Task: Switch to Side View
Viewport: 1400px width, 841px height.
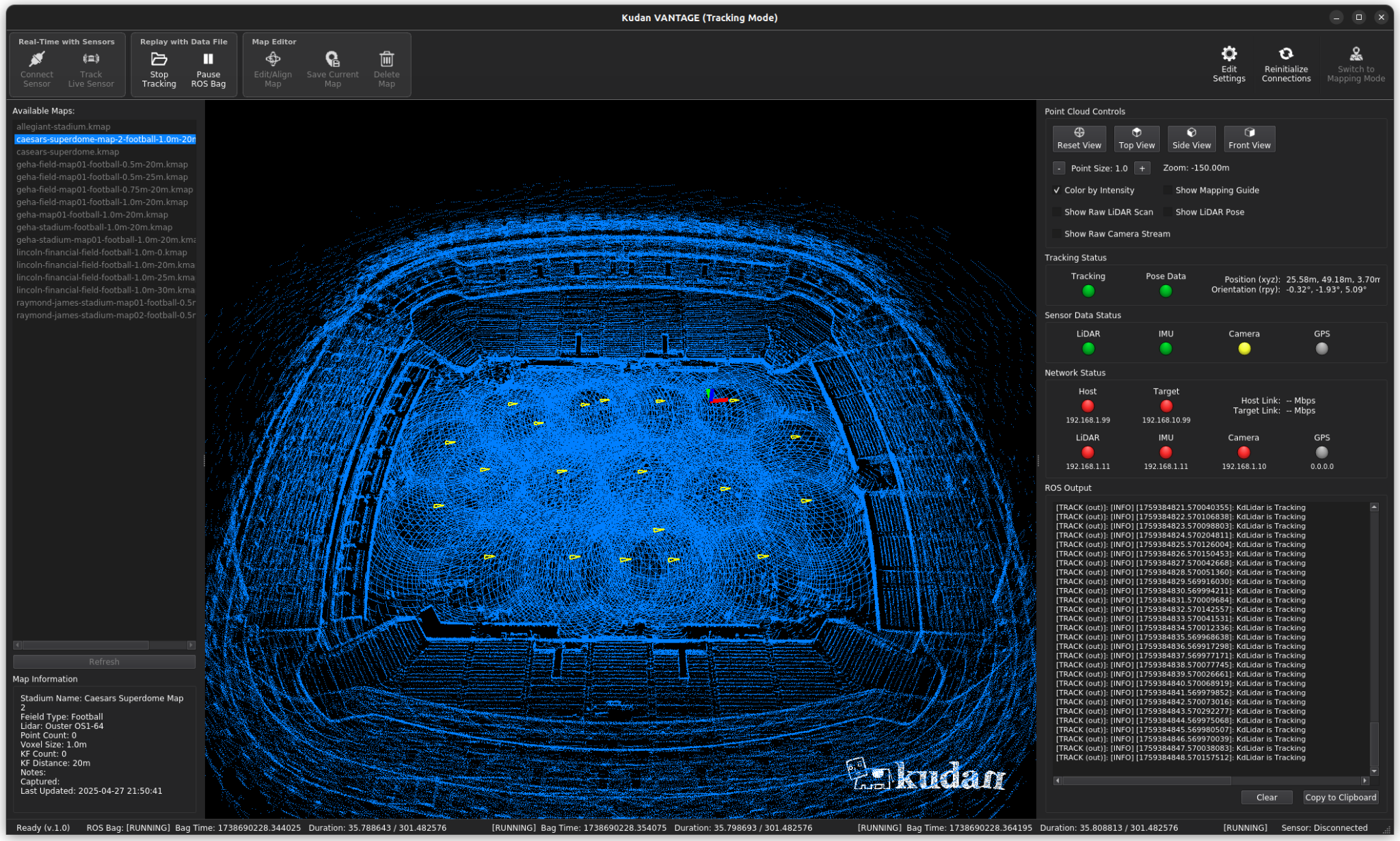Action: pos(1191,138)
